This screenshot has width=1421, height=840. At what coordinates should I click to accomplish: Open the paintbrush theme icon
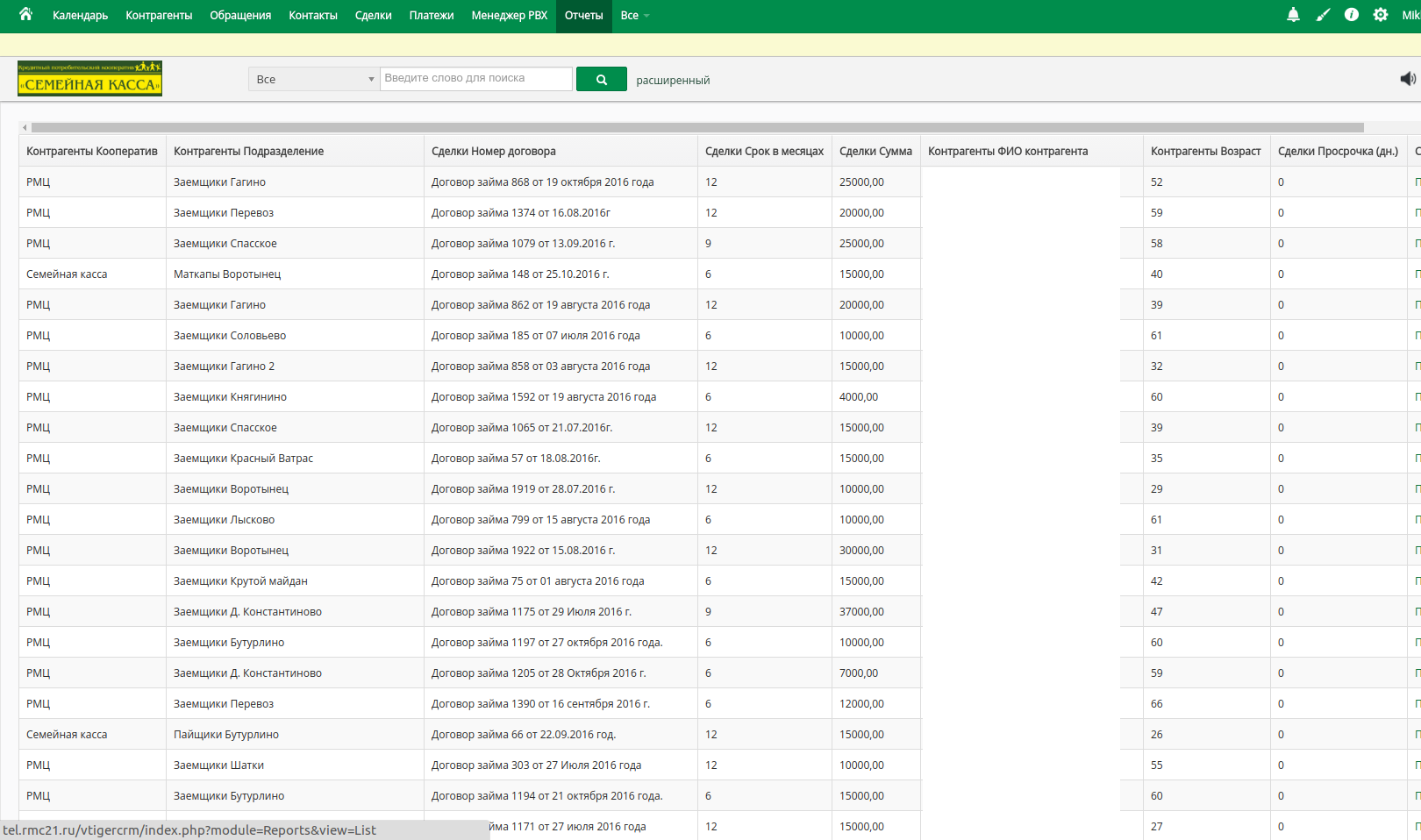coord(1323,15)
